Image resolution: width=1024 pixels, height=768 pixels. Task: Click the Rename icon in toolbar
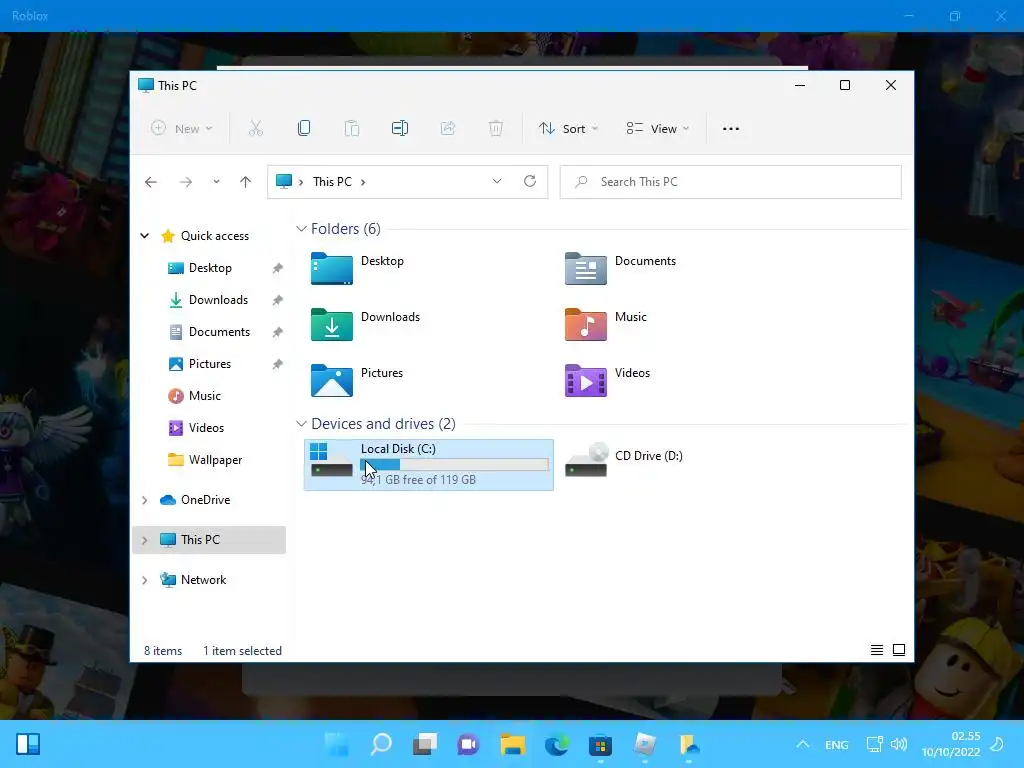coord(400,129)
